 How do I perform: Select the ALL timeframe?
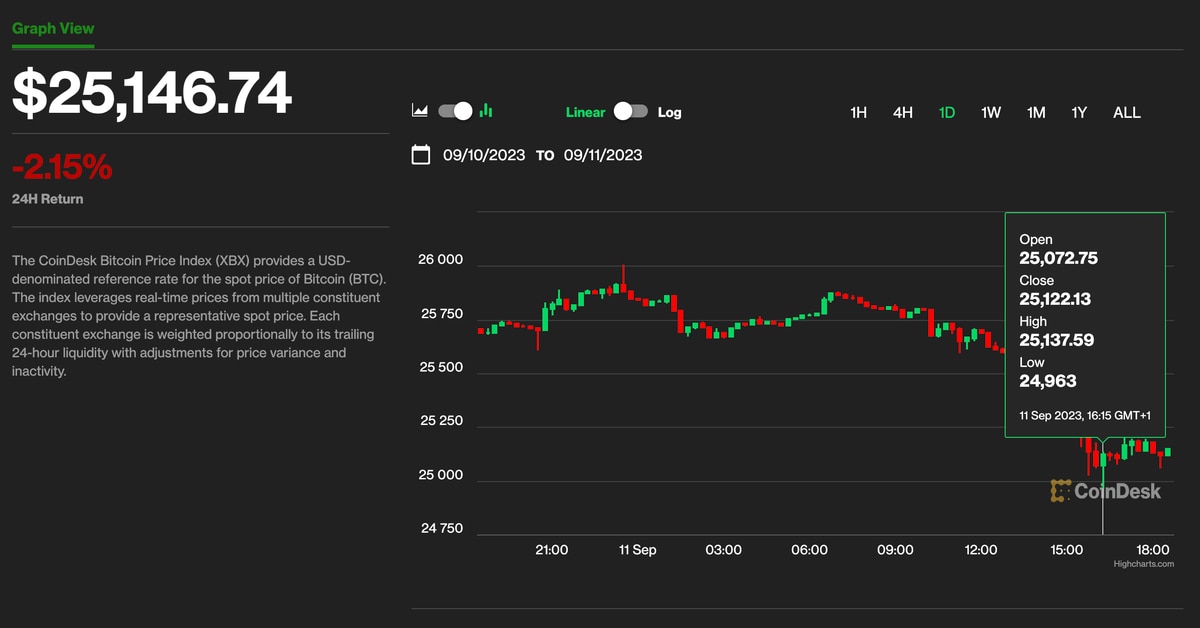click(x=1127, y=113)
